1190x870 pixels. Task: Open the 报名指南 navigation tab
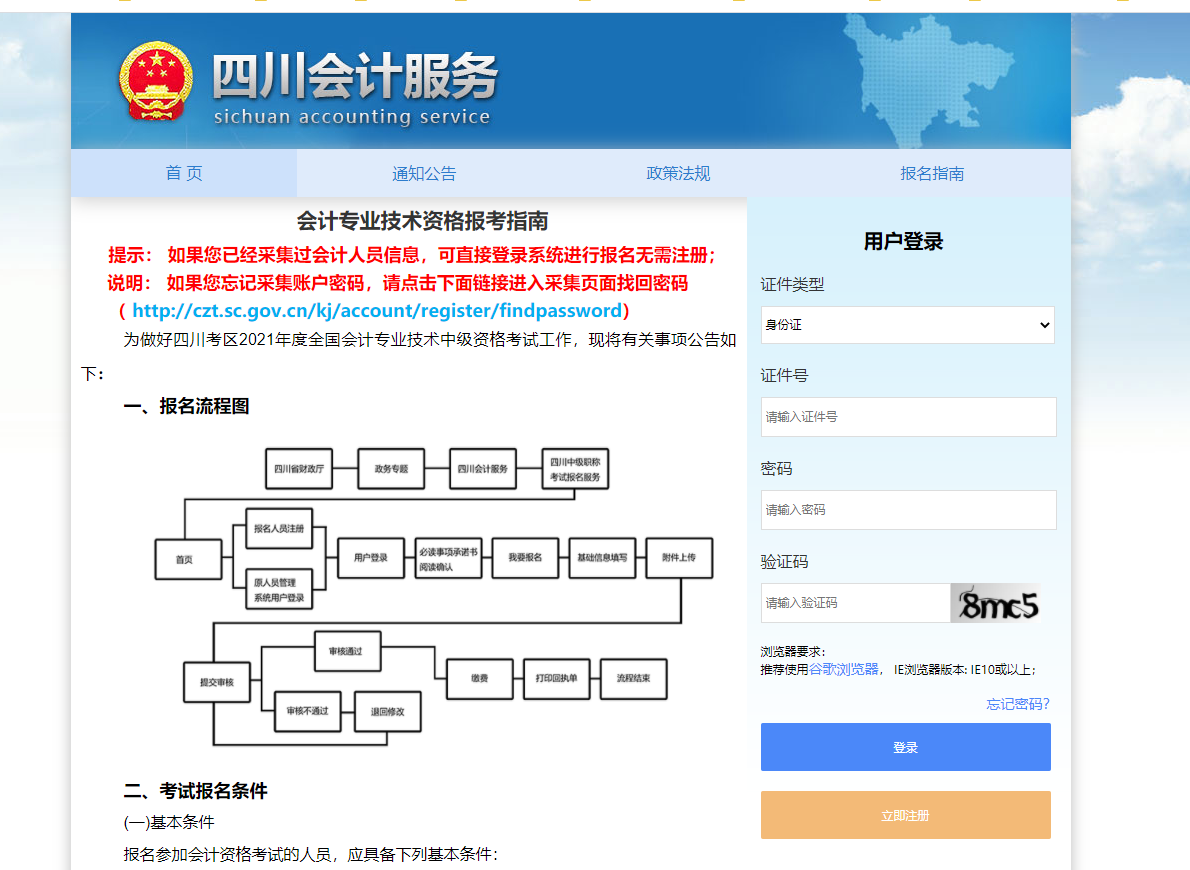(932, 173)
